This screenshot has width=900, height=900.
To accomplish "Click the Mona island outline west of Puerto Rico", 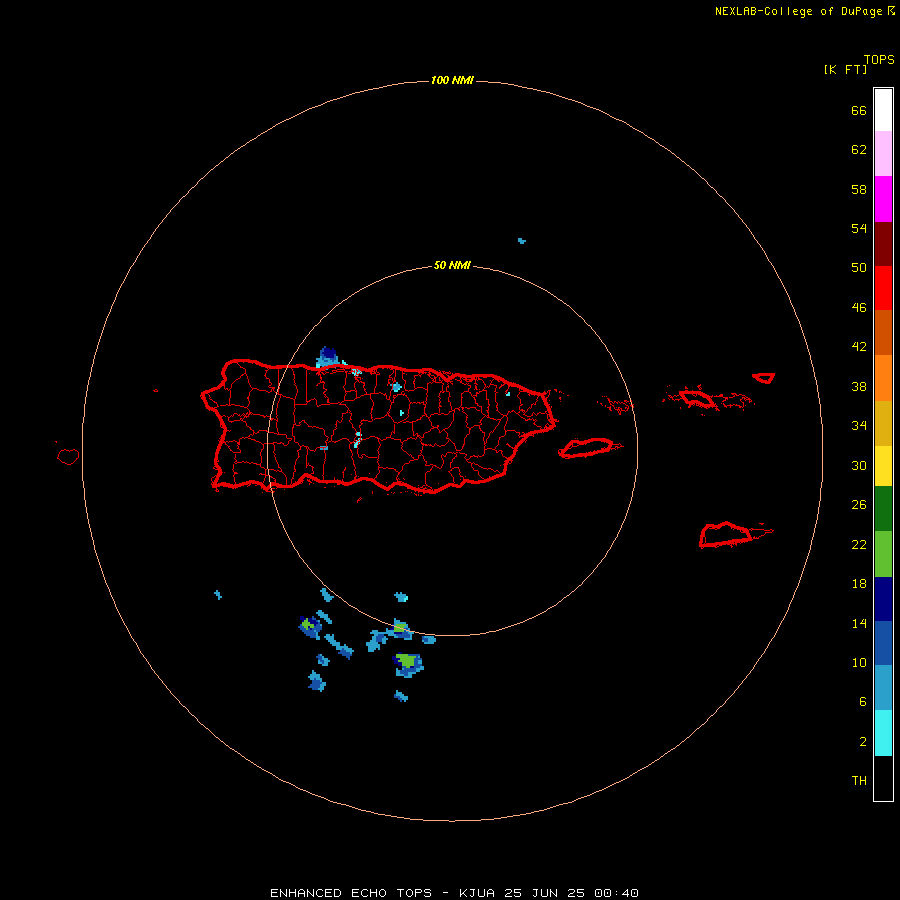I will click(x=68, y=456).
